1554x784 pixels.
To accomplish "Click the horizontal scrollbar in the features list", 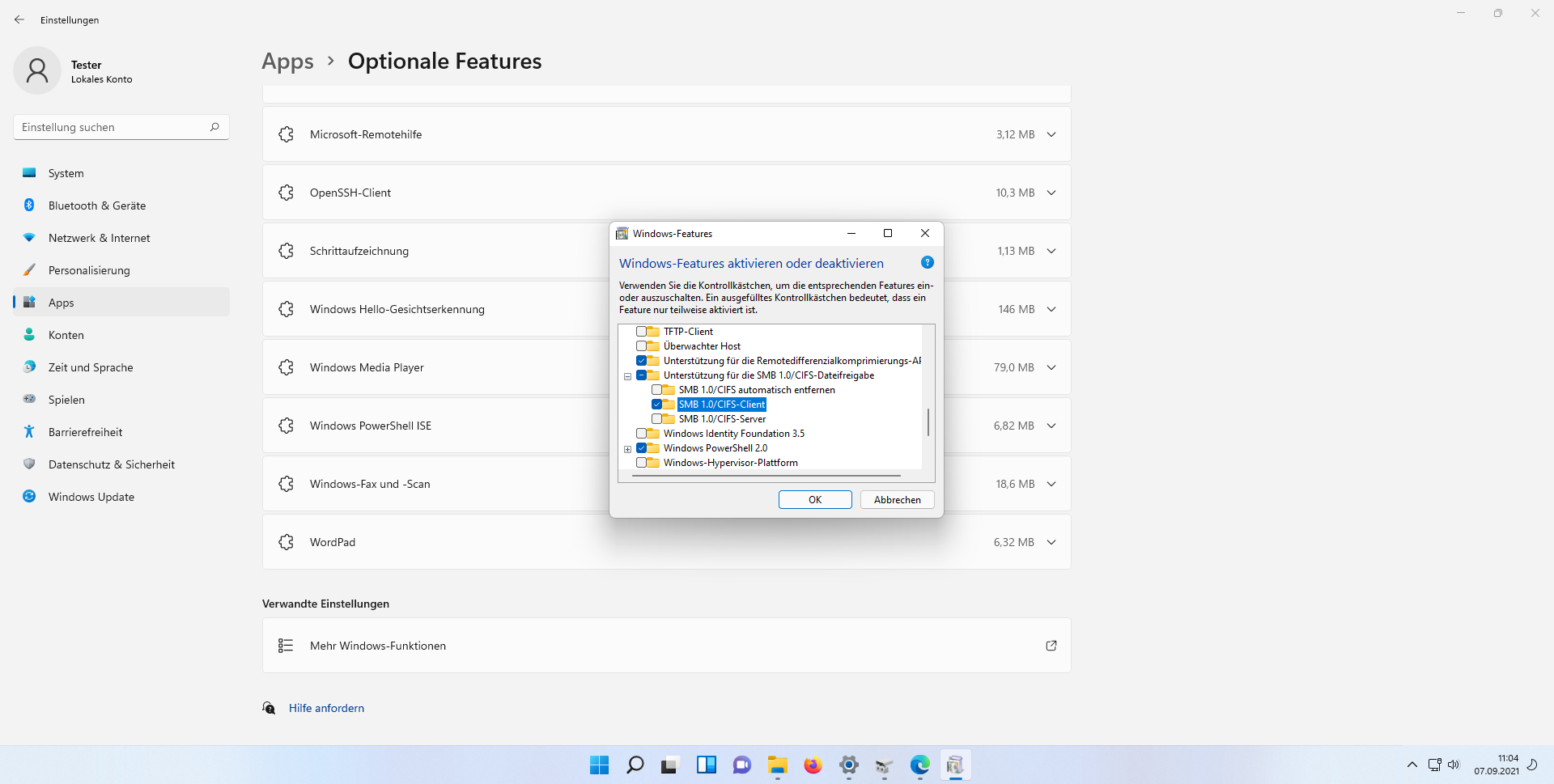I will (x=766, y=476).
